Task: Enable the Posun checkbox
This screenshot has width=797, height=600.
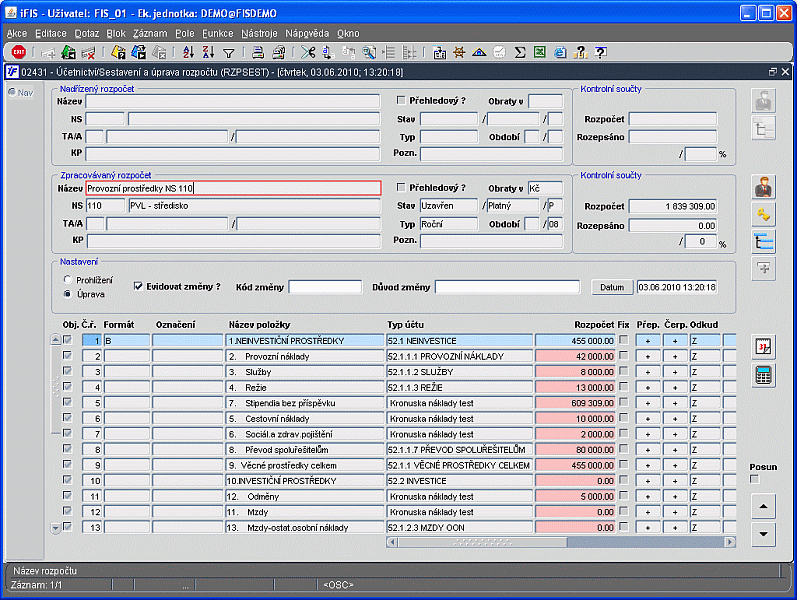Action: coord(755,479)
